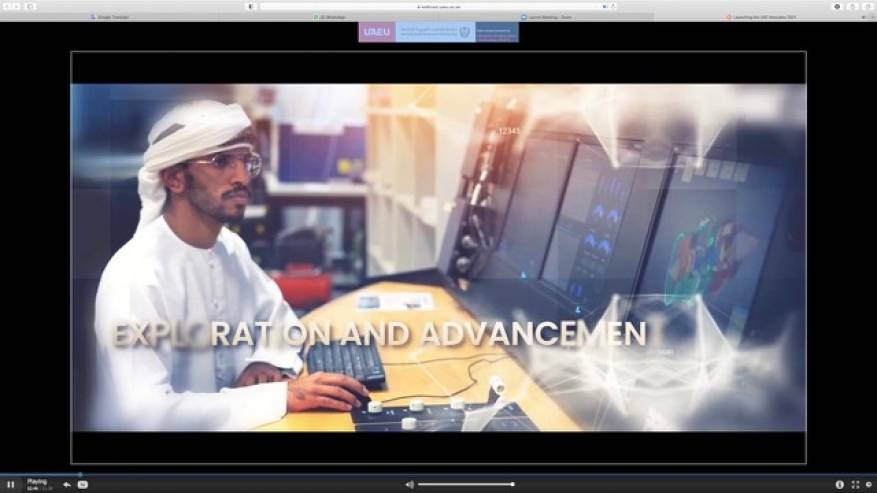This screenshot has width=877, height=493.
Task: Go back with the browser back arrow
Action: pos(8,6)
